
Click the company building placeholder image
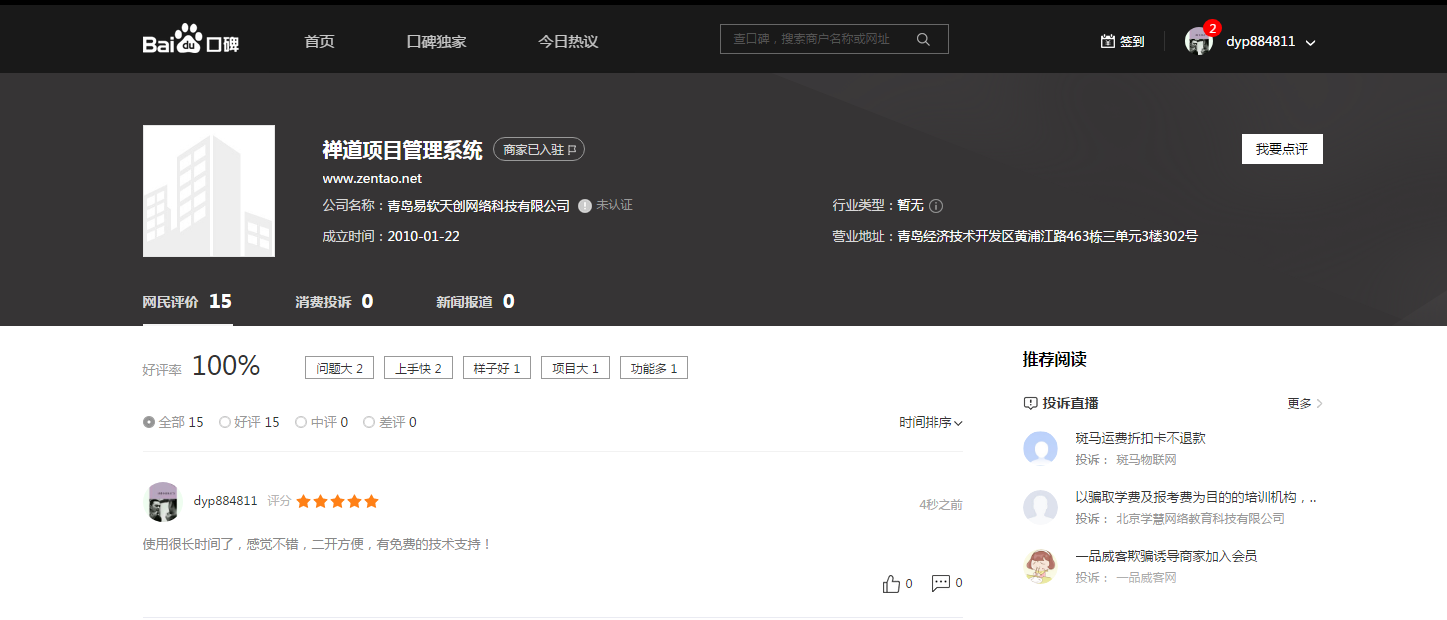point(209,191)
